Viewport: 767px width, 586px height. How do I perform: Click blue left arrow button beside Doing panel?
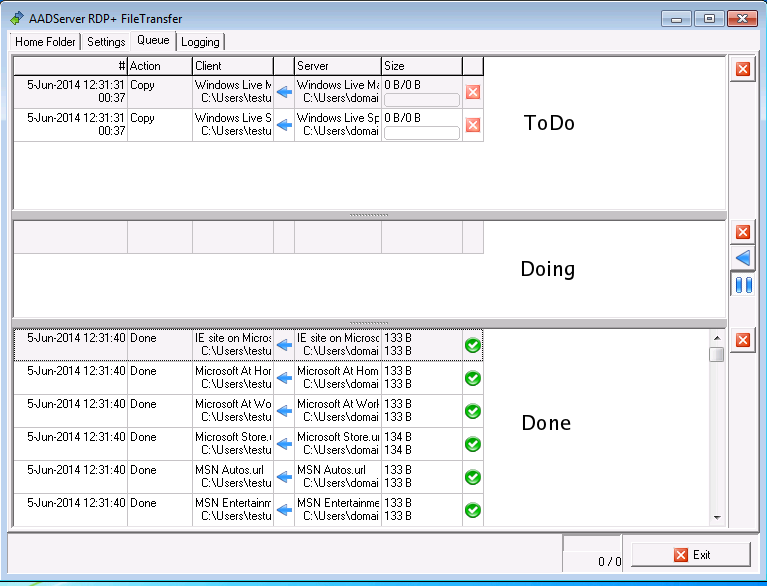[742, 259]
